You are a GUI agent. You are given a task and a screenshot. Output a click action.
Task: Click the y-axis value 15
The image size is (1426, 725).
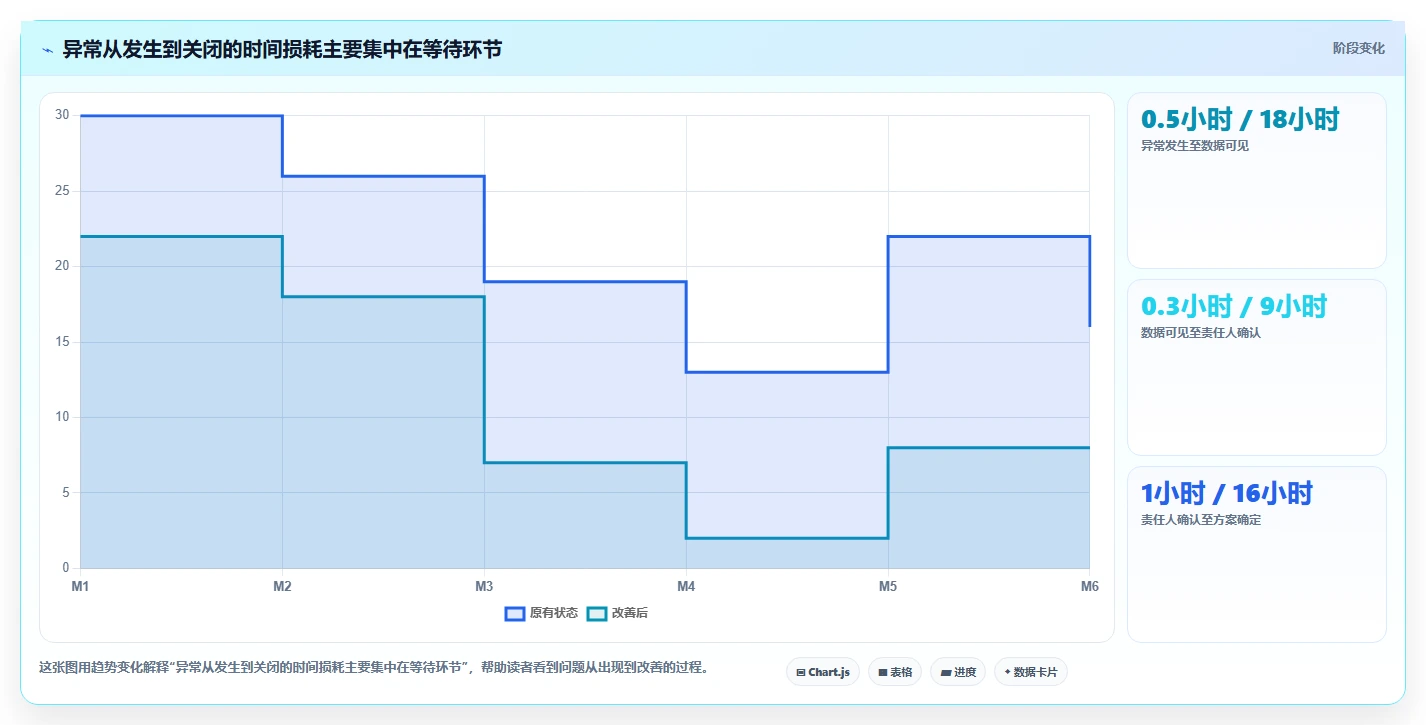click(x=62, y=342)
